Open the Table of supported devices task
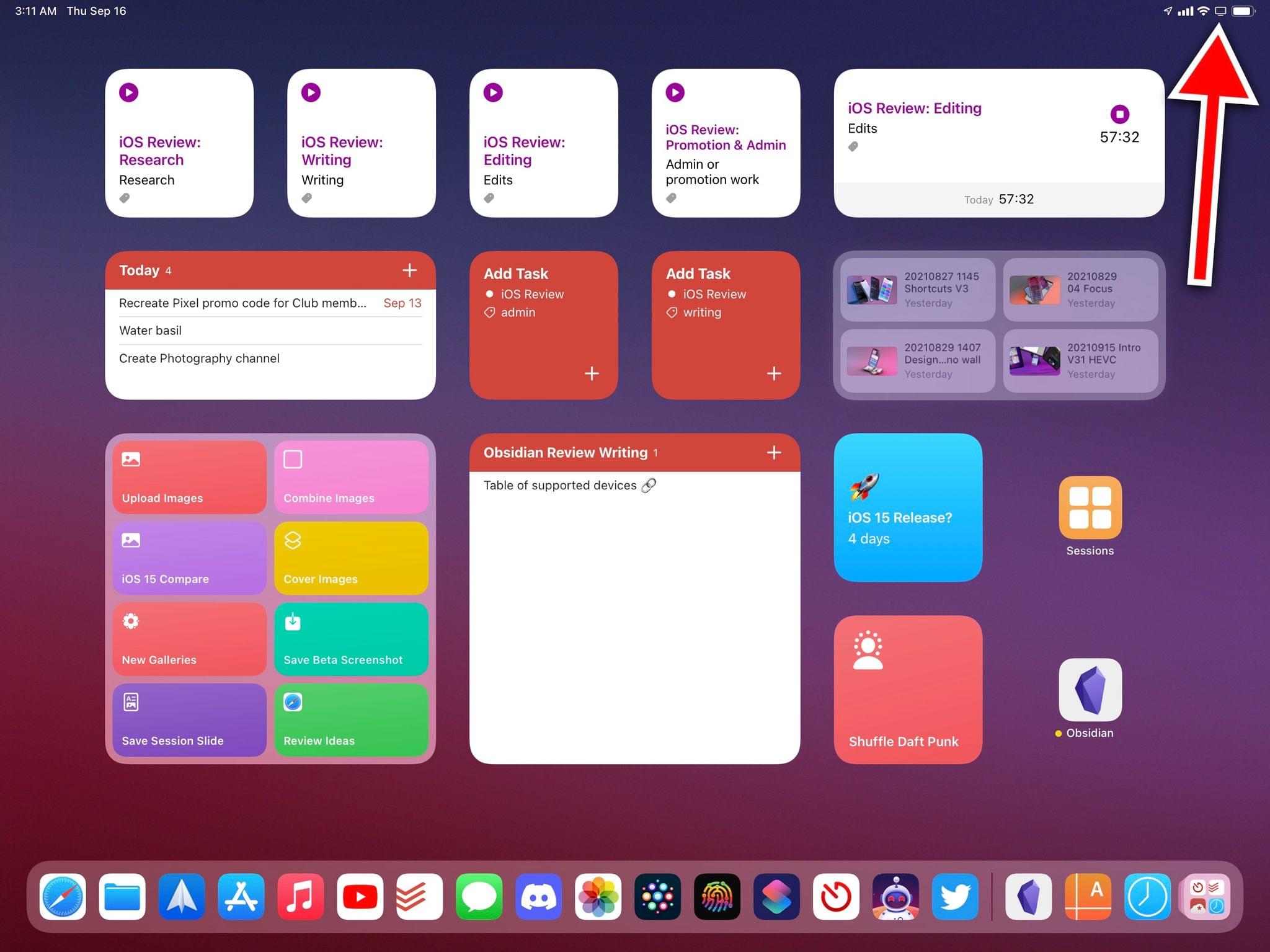 coord(634,486)
